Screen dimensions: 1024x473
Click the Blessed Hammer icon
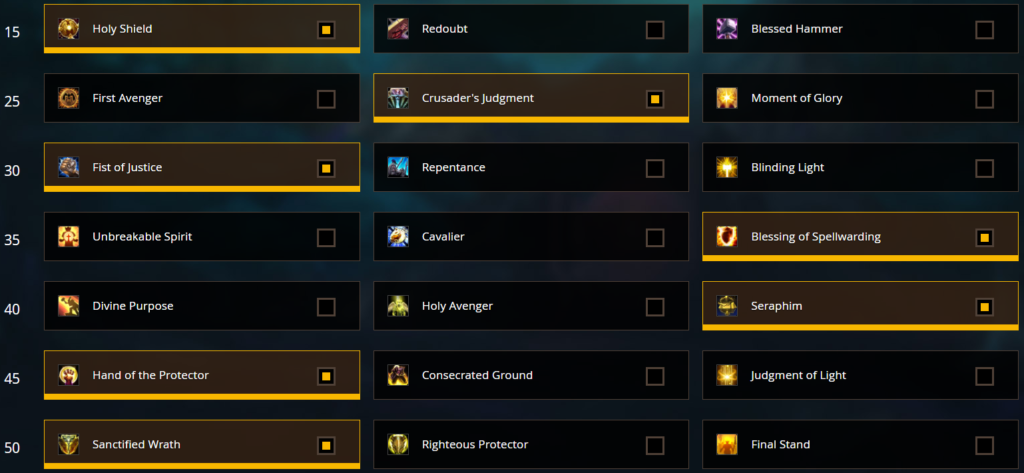(727, 29)
